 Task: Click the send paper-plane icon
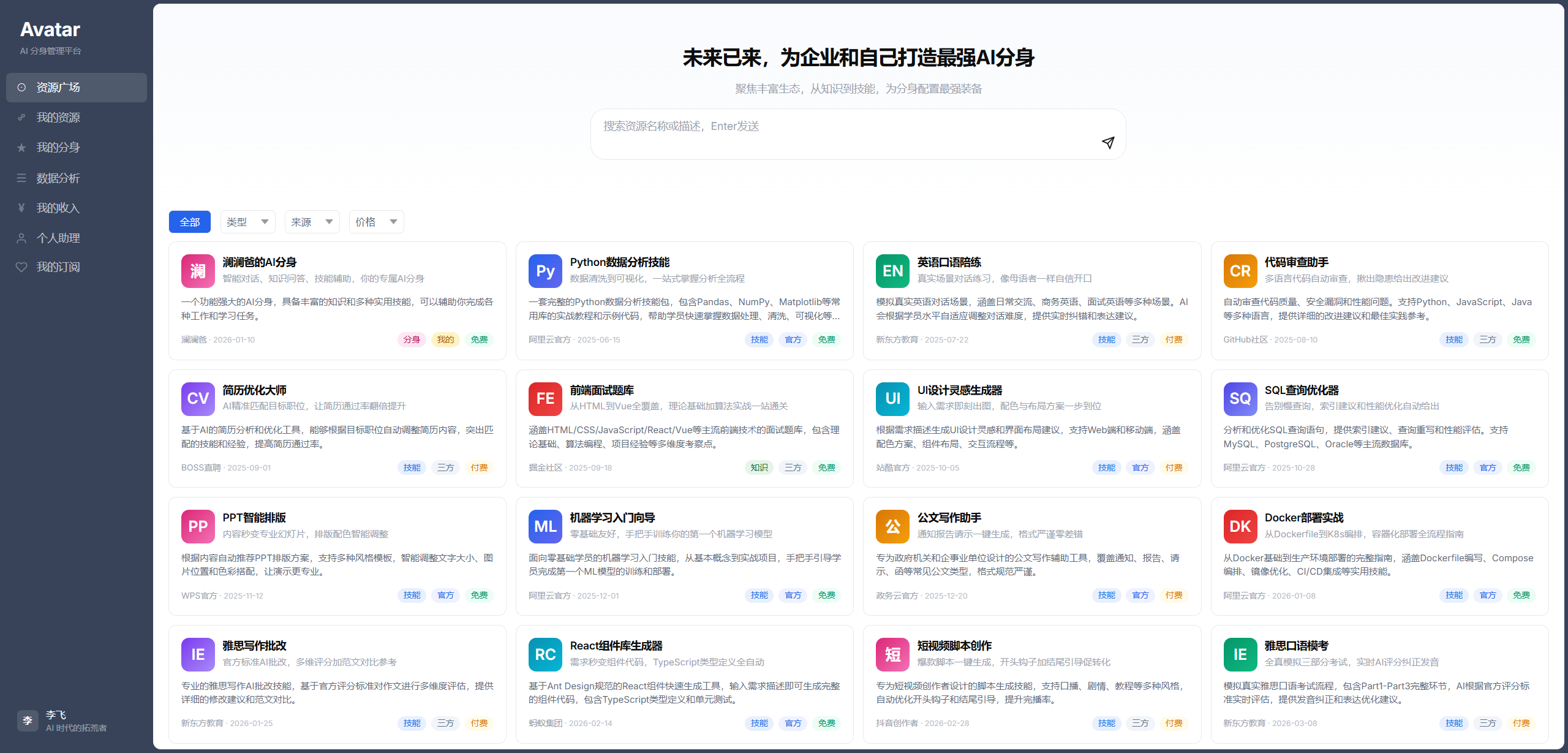click(1108, 143)
